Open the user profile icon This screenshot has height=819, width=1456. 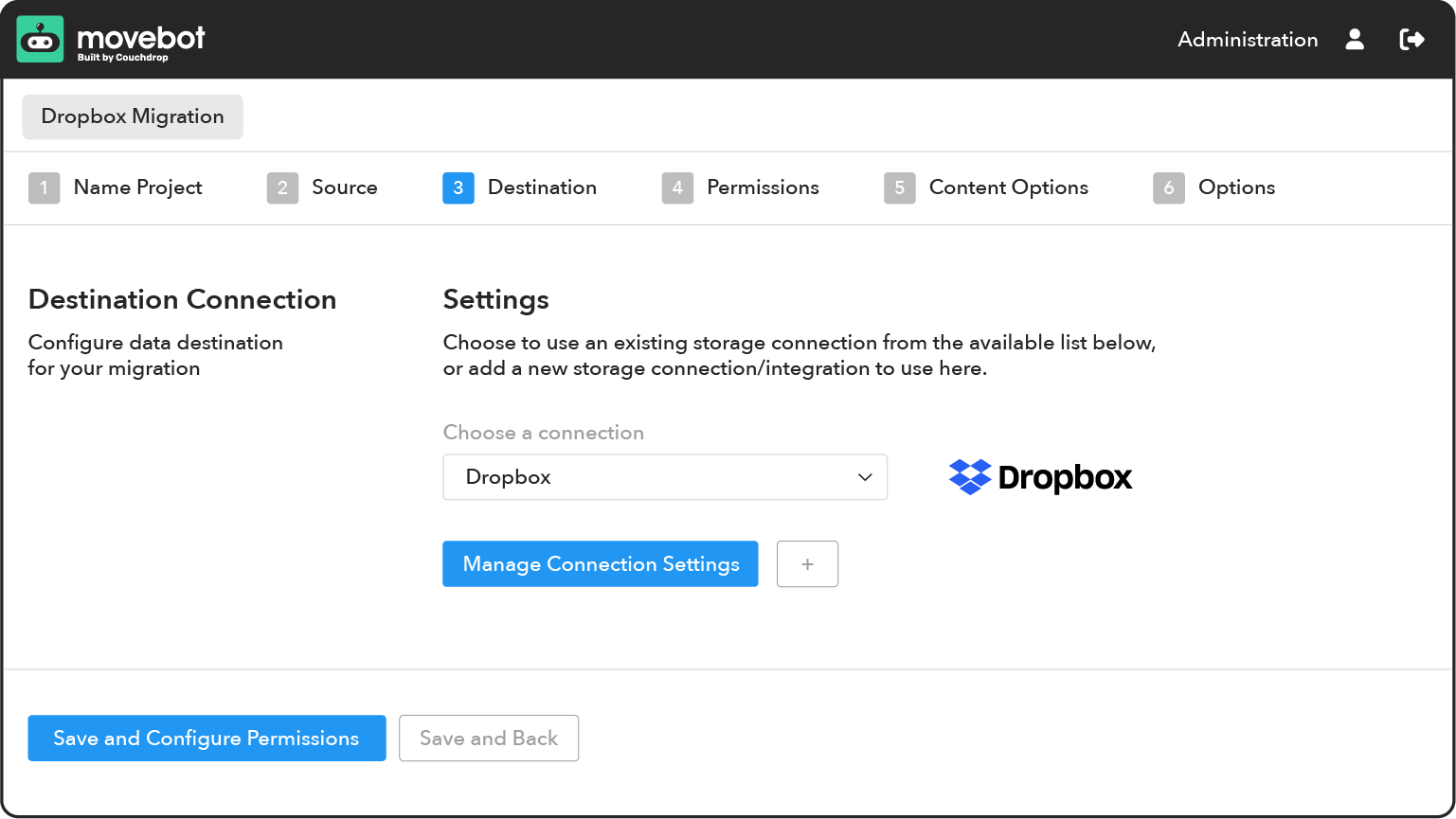[1355, 40]
